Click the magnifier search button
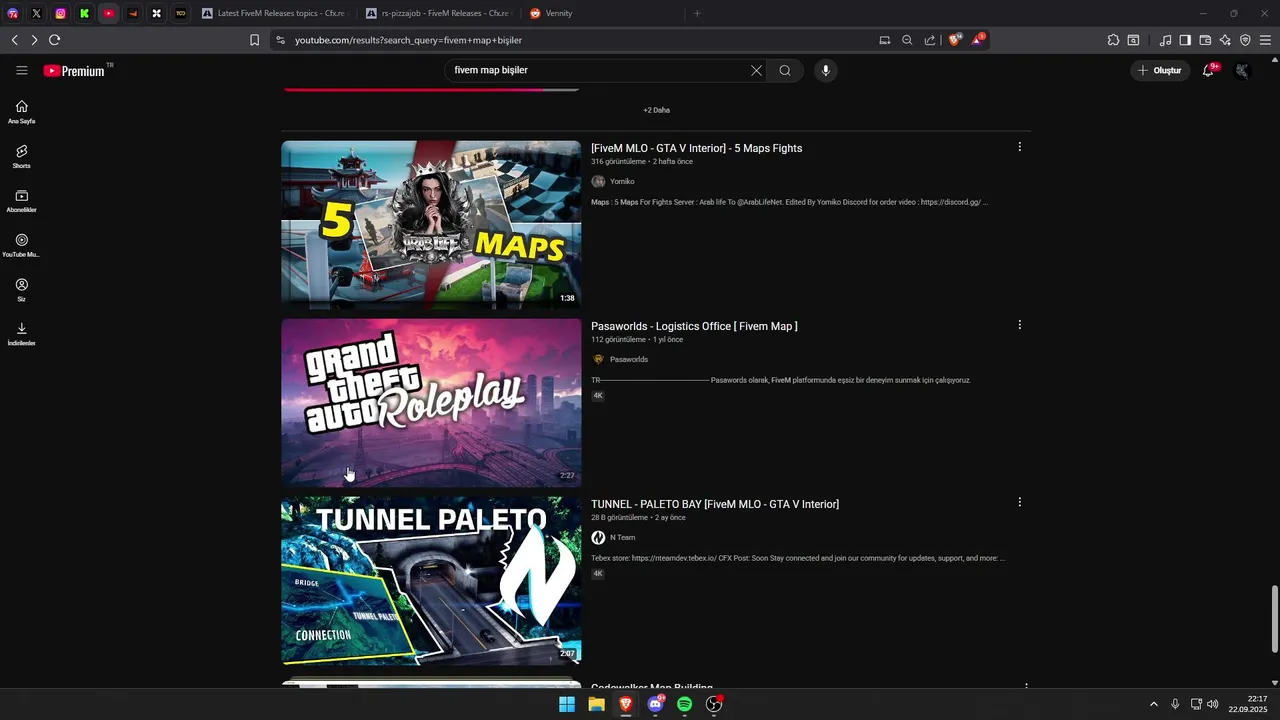The height and width of the screenshot is (720, 1280). pyautogui.click(x=785, y=70)
